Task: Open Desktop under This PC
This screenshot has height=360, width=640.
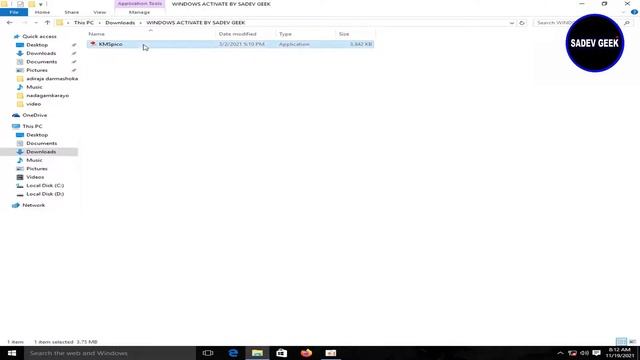Action: click(37, 135)
